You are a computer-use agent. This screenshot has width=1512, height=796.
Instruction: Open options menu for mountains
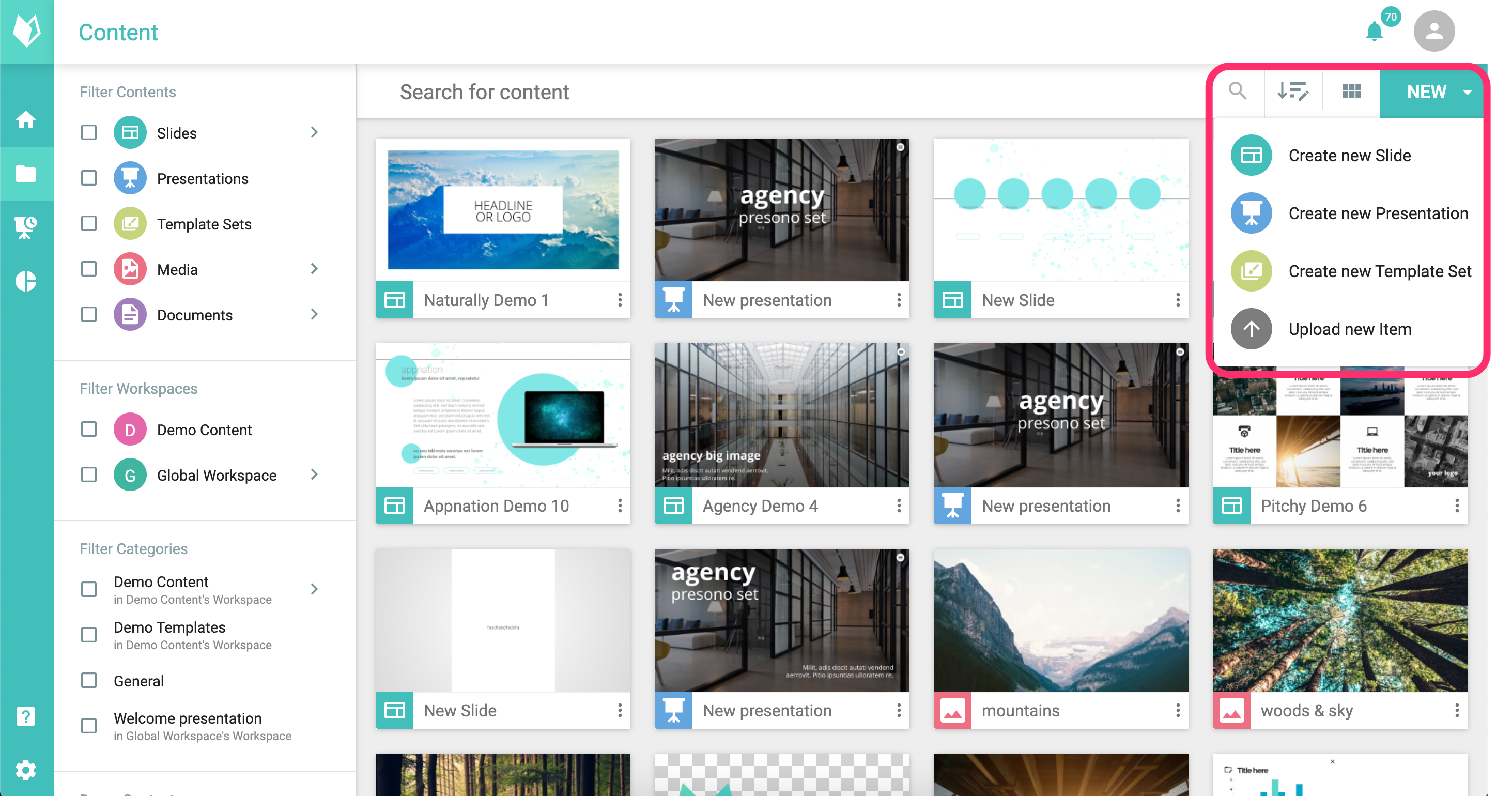pos(1178,710)
